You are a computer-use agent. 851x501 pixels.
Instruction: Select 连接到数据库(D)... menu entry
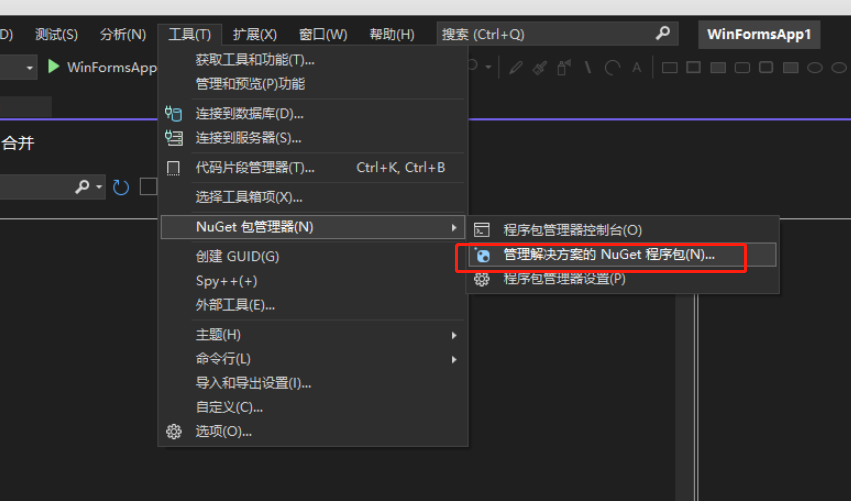[313, 113]
